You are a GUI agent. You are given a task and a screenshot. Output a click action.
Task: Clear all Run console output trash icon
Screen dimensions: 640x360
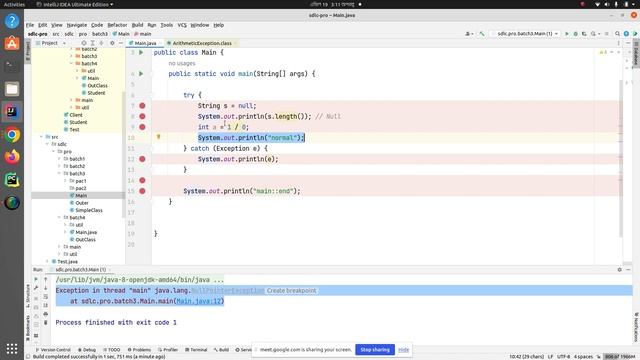pos(46,322)
